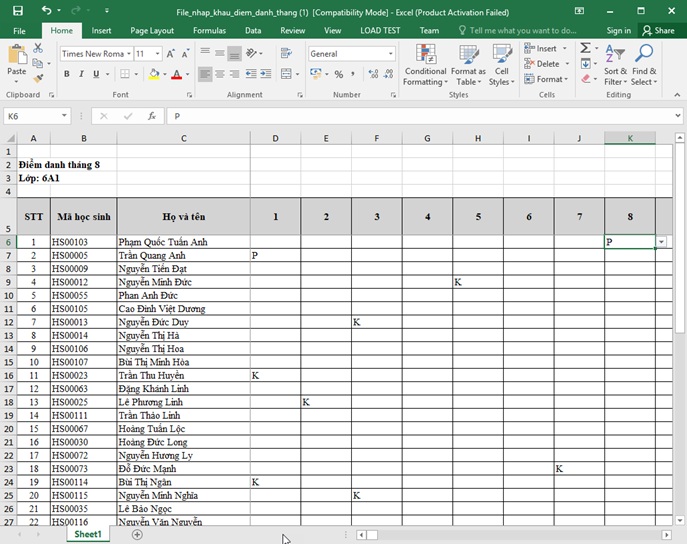Toggle Italic formatting

[x=81, y=74]
